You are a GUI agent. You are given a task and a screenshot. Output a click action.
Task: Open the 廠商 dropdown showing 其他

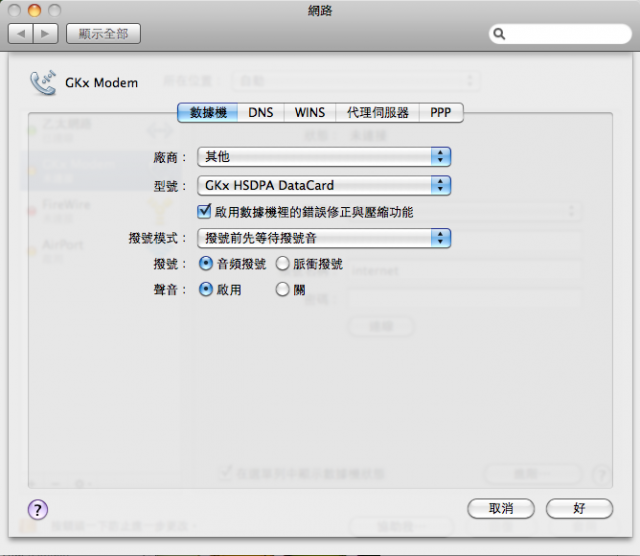pyautogui.click(x=324, y=157)
